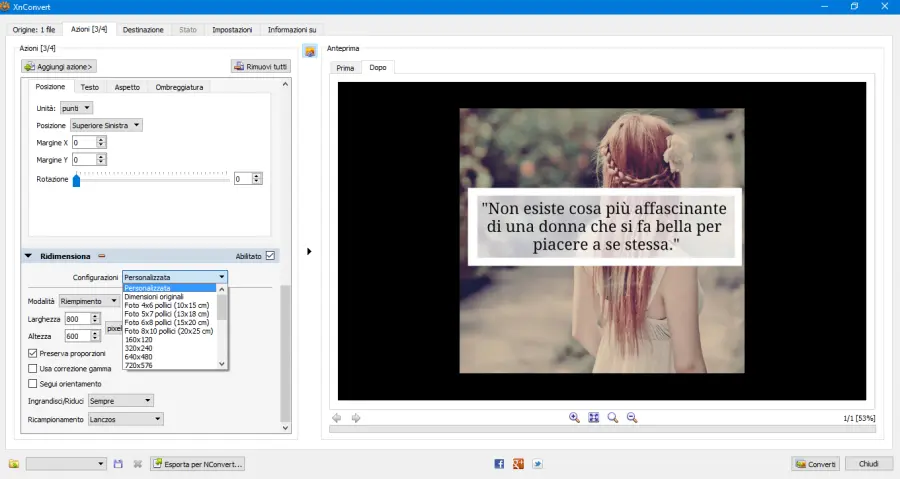Save the current script floppy icon
The width and height of the screenshot is (900, 479).
click(118, 464)
